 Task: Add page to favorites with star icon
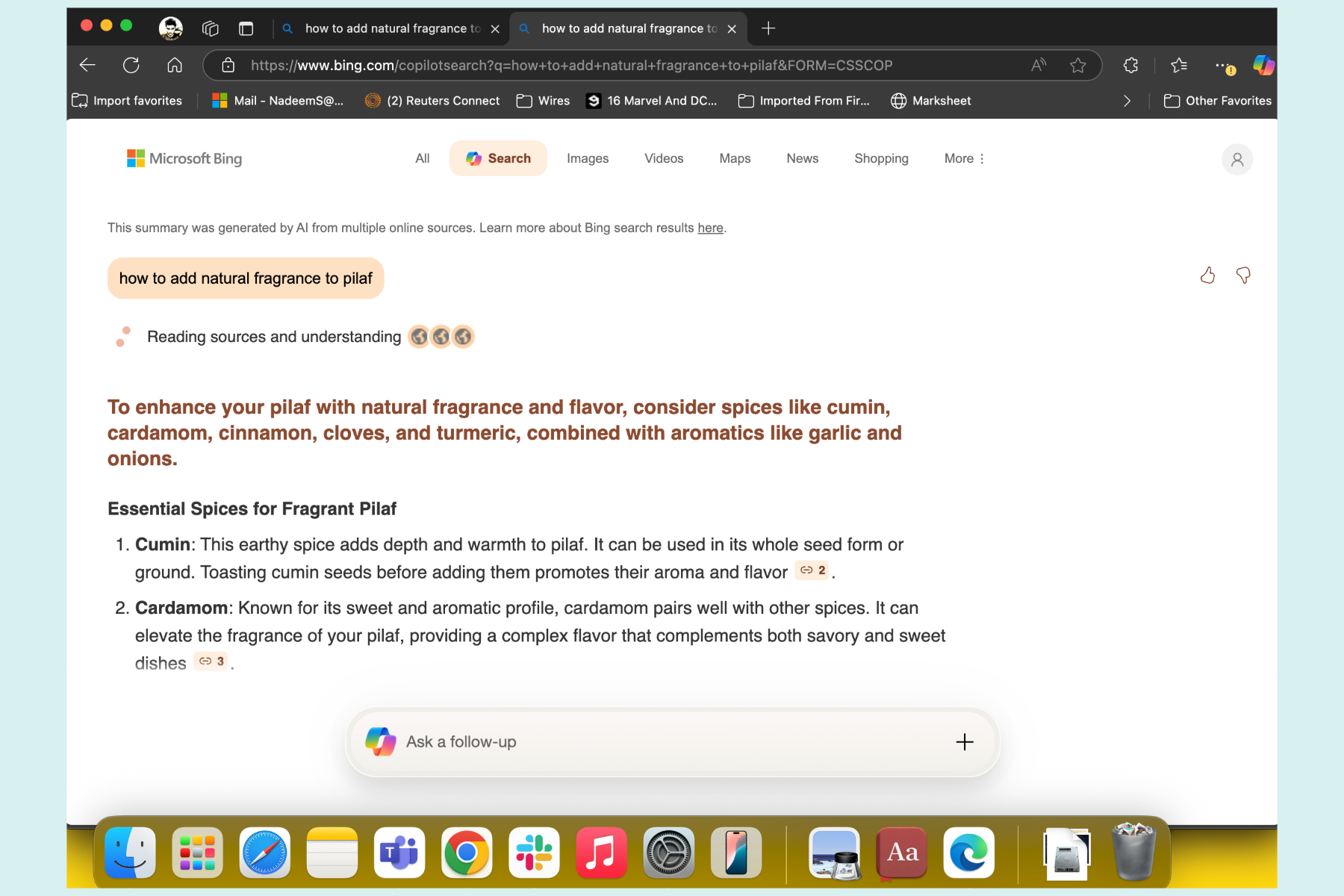1077,66
